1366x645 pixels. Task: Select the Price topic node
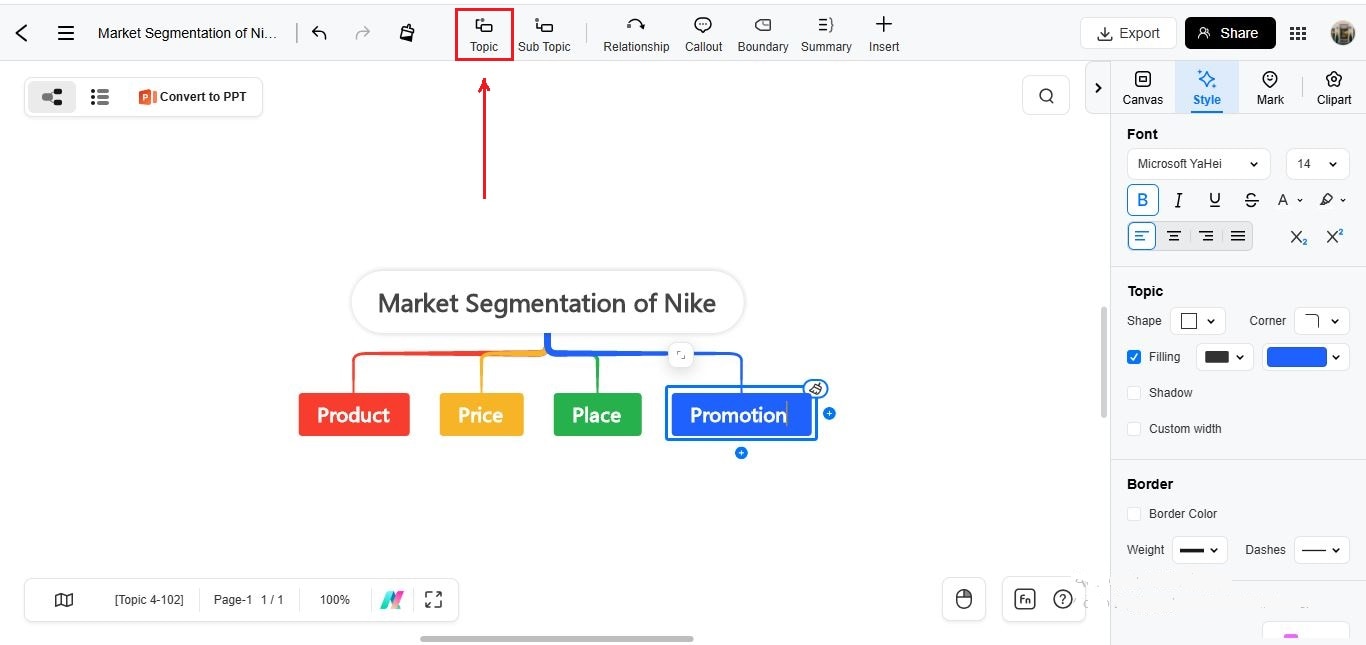pos(481,415)
